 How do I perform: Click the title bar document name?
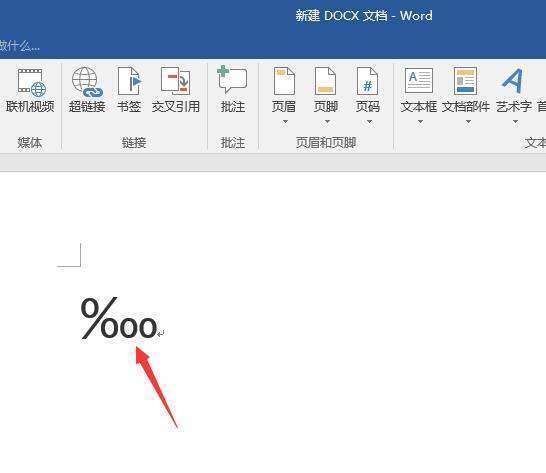[364, 16]
